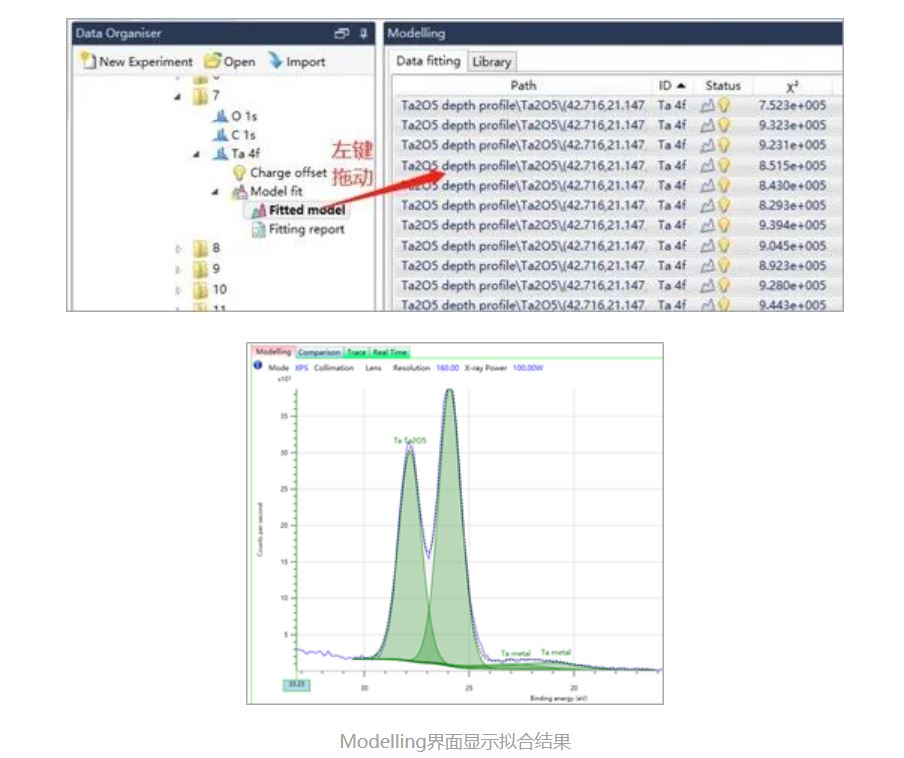Pin the Data Organiser panel
The image size is (904, 758).
coord(364,34)
